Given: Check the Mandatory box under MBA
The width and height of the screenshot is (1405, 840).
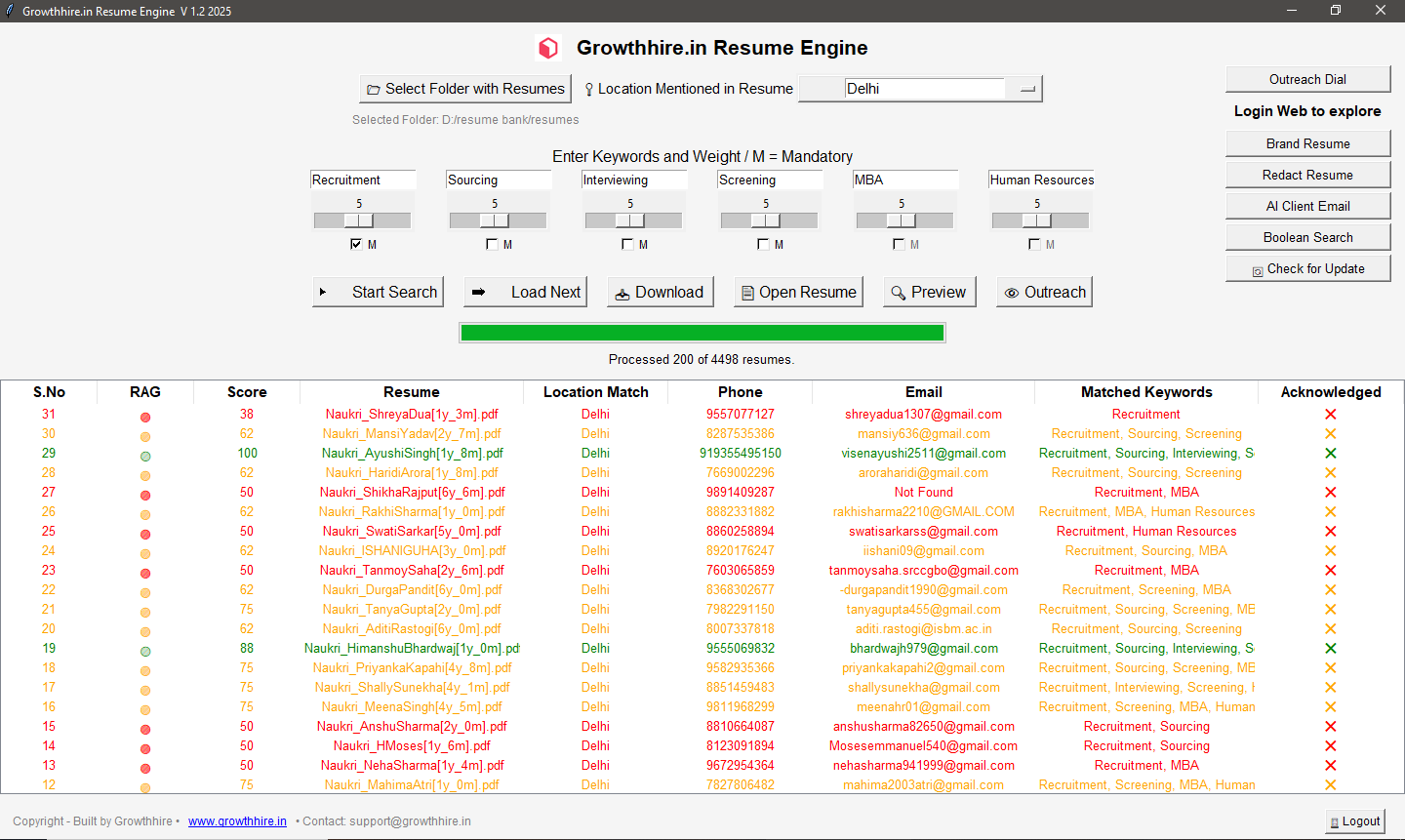Looking at the screenshot, I should (x=899, y=244).
